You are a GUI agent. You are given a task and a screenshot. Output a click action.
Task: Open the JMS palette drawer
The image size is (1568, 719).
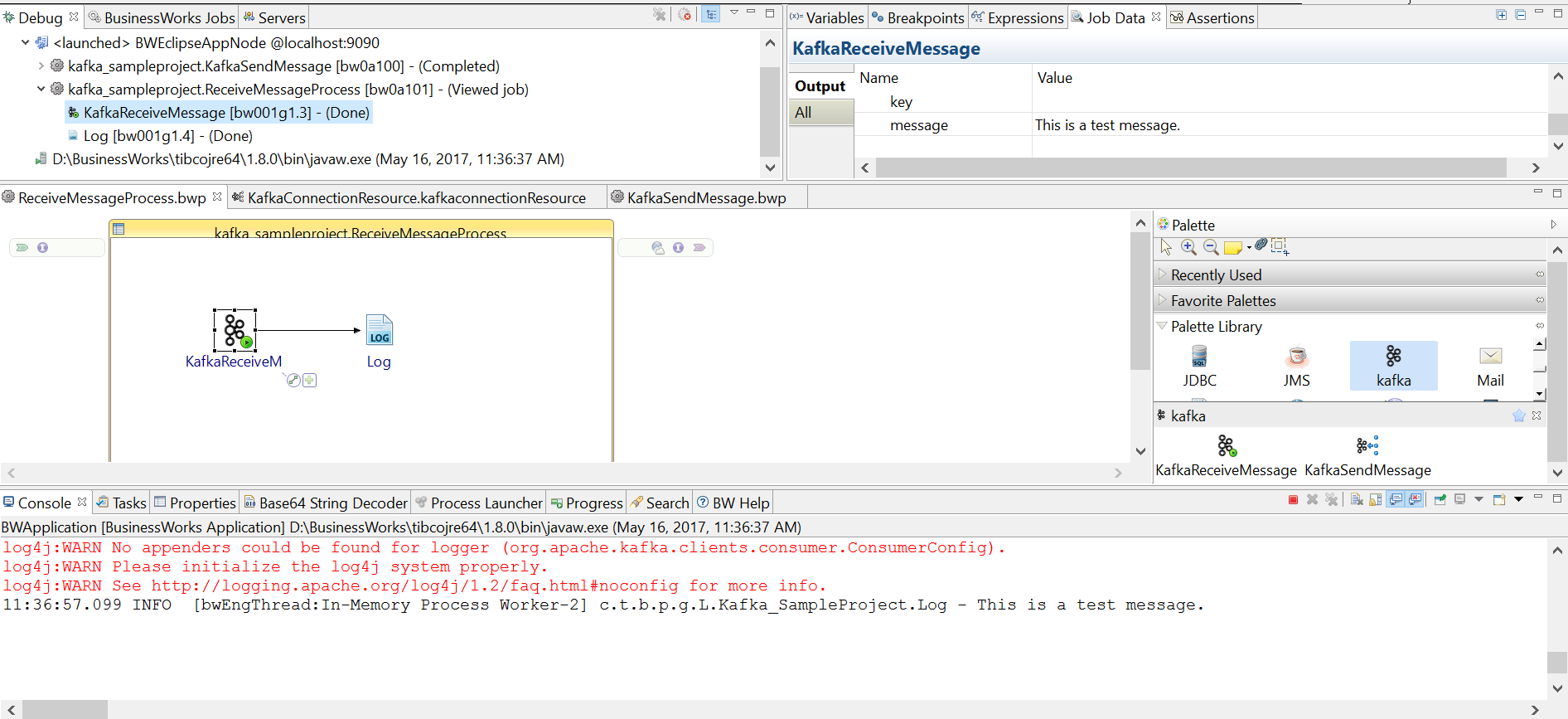click(x=1297, y=367)
